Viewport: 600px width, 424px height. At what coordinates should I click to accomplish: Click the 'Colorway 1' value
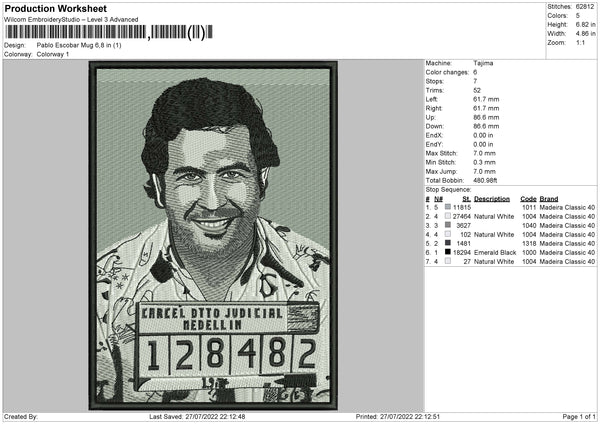[53, 54]
